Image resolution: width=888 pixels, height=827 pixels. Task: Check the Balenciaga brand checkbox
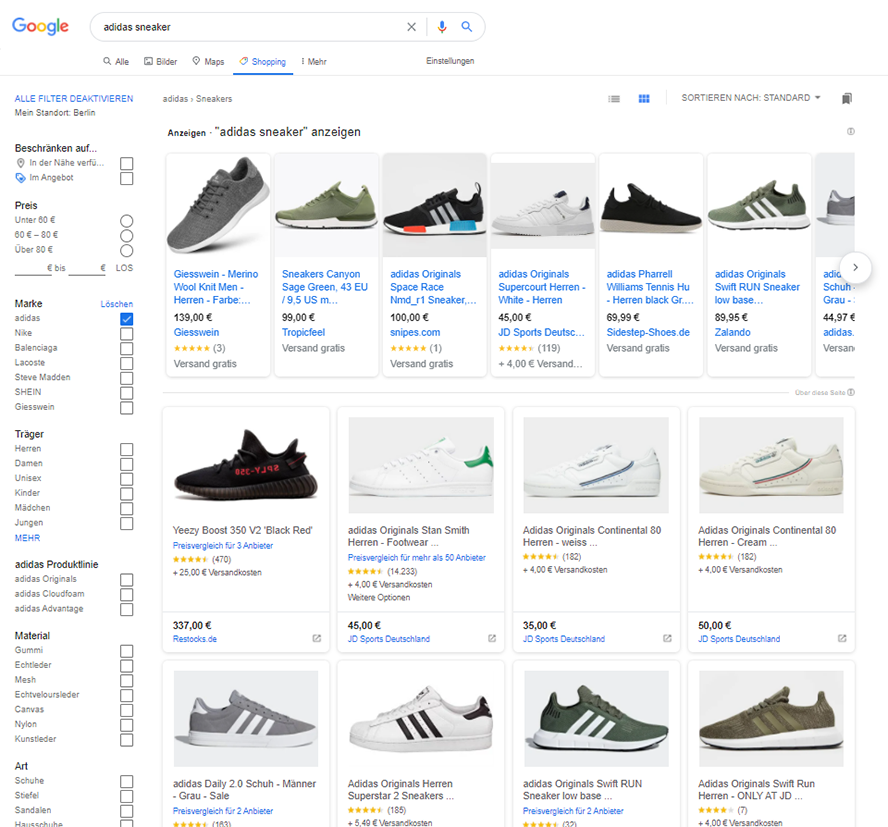click(x=127, y=348)
